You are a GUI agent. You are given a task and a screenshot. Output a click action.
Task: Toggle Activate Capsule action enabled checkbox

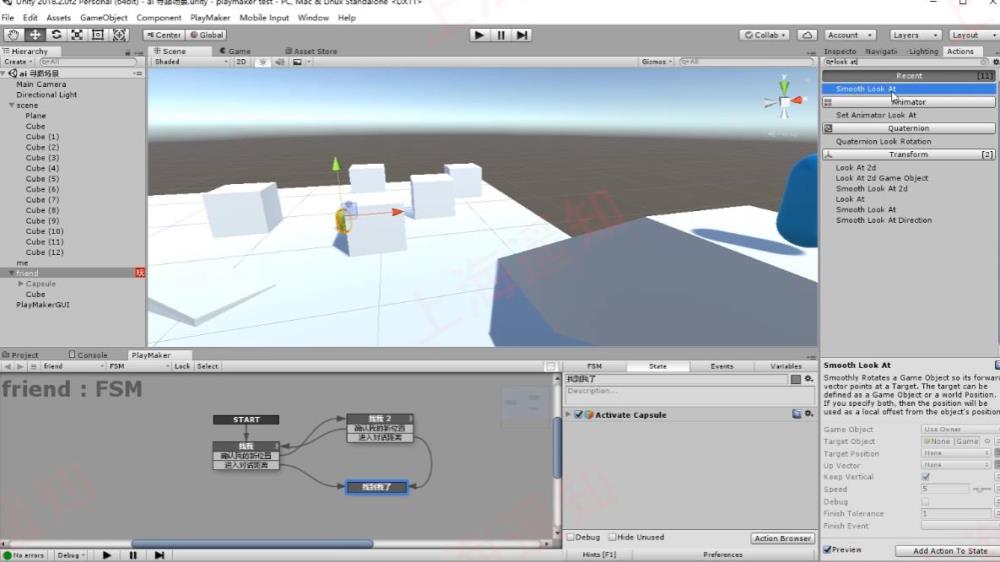(578, 415)
